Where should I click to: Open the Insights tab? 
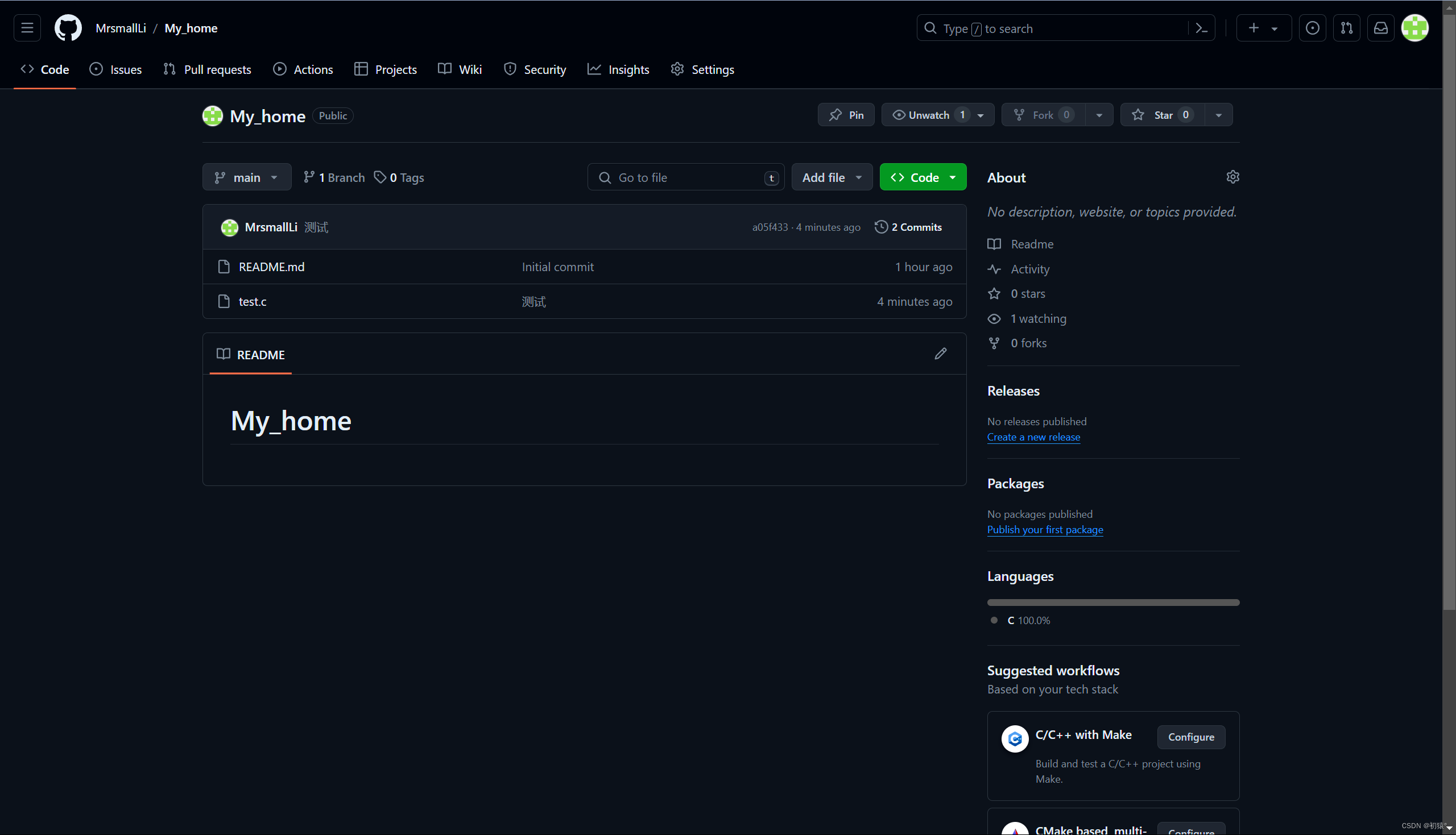618,69
